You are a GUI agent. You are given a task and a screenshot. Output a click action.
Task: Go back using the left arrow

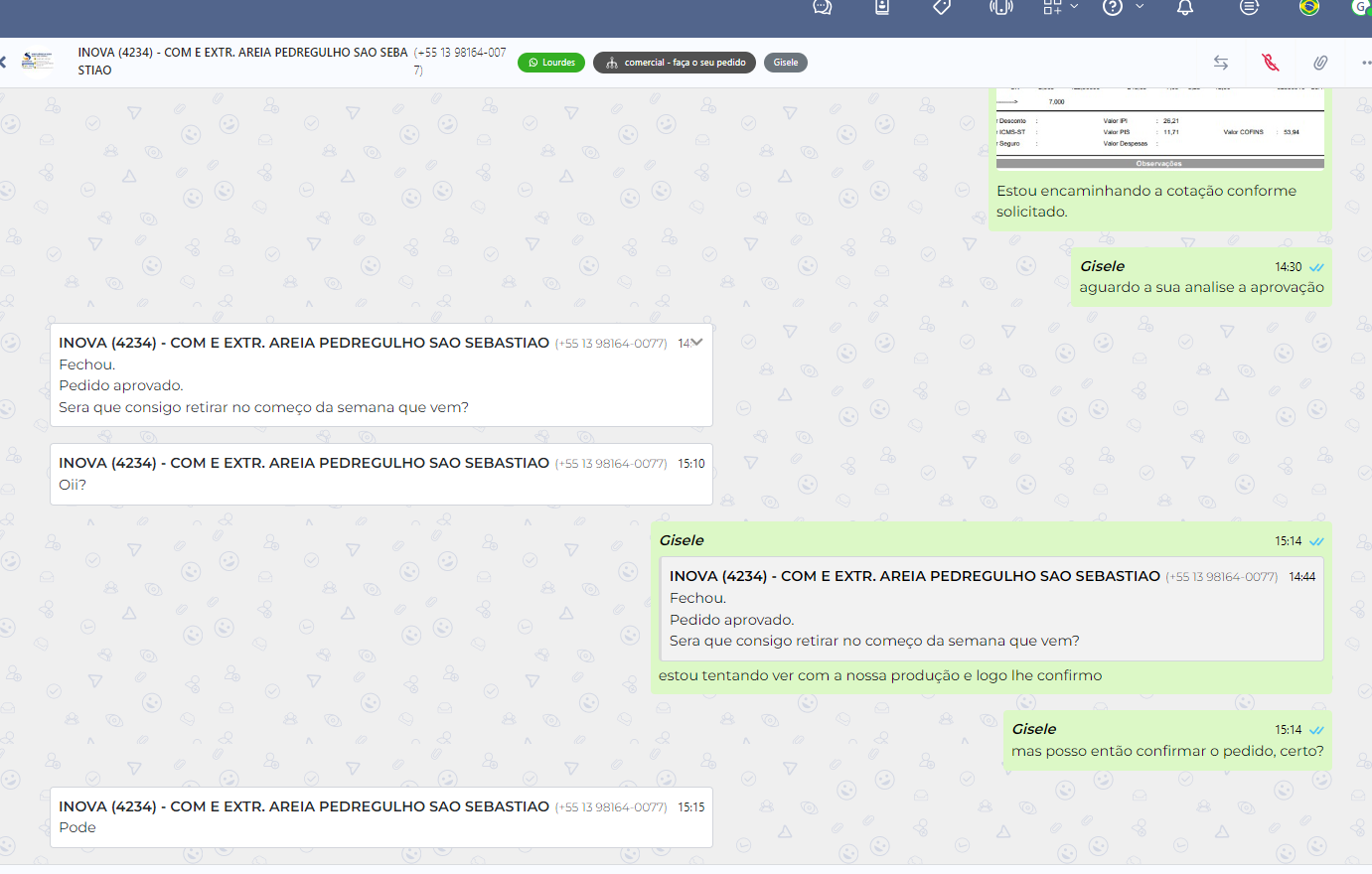[4, 63]
